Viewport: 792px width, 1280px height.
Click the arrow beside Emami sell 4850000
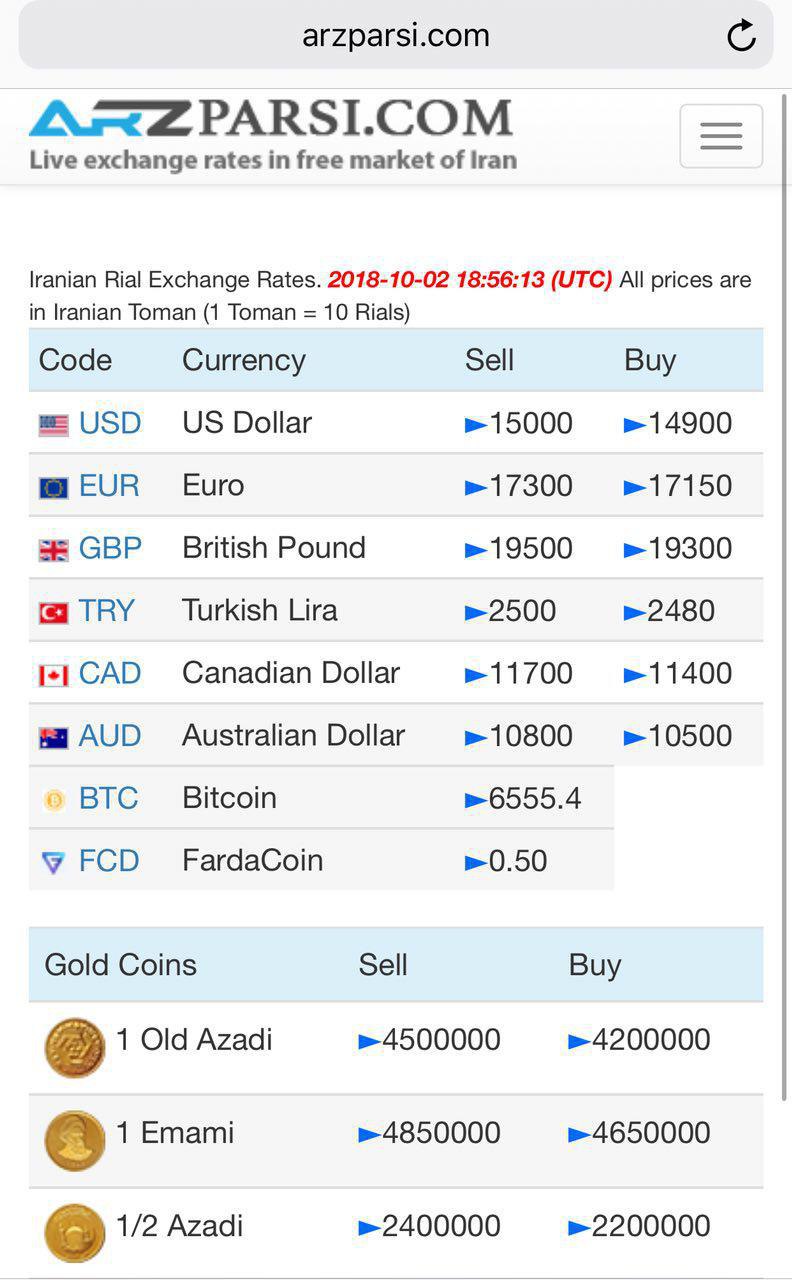pos(369,1135)
